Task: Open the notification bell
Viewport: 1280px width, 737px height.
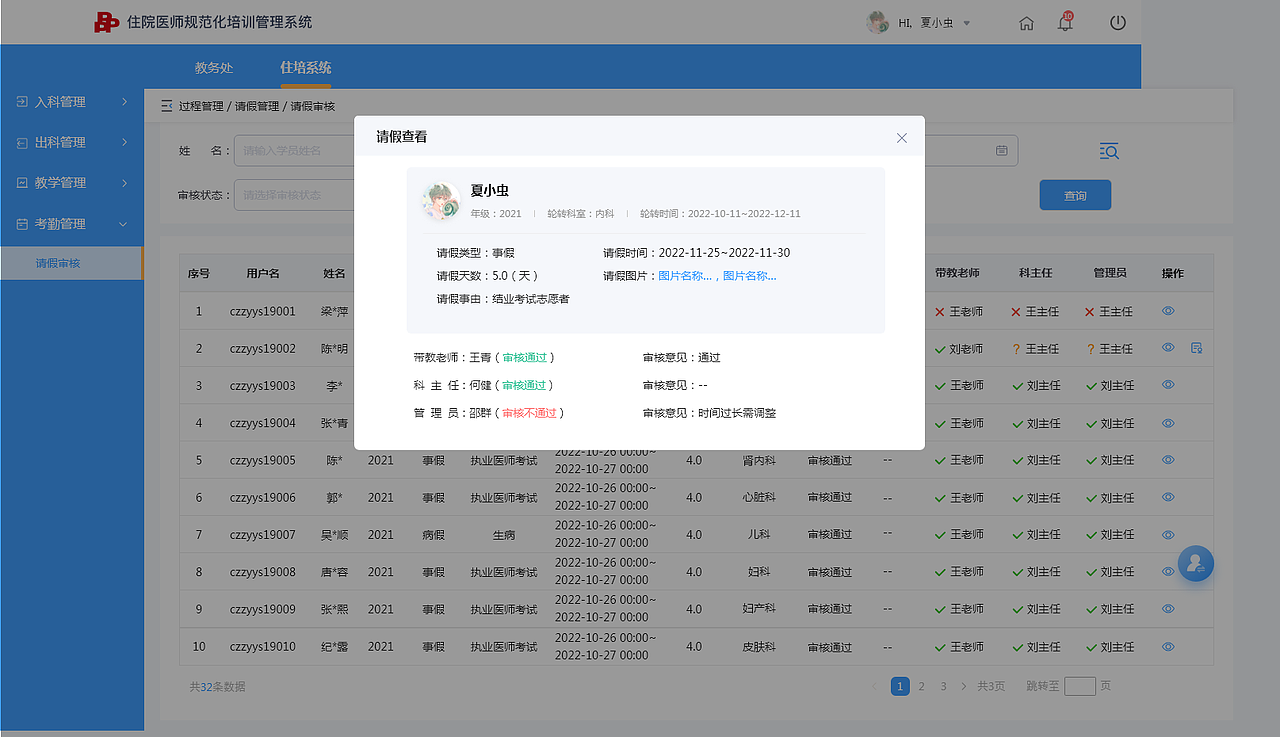Action: 1065,22
